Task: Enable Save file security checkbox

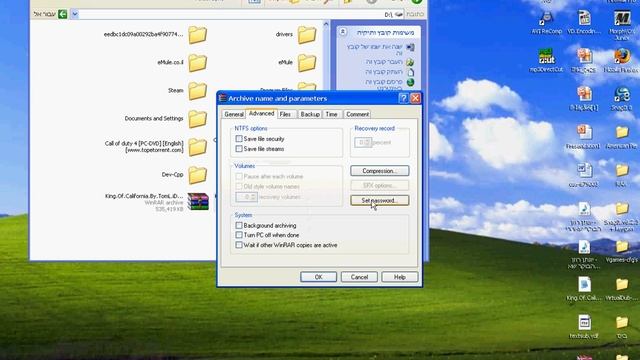Action: [x=239, y=139]
